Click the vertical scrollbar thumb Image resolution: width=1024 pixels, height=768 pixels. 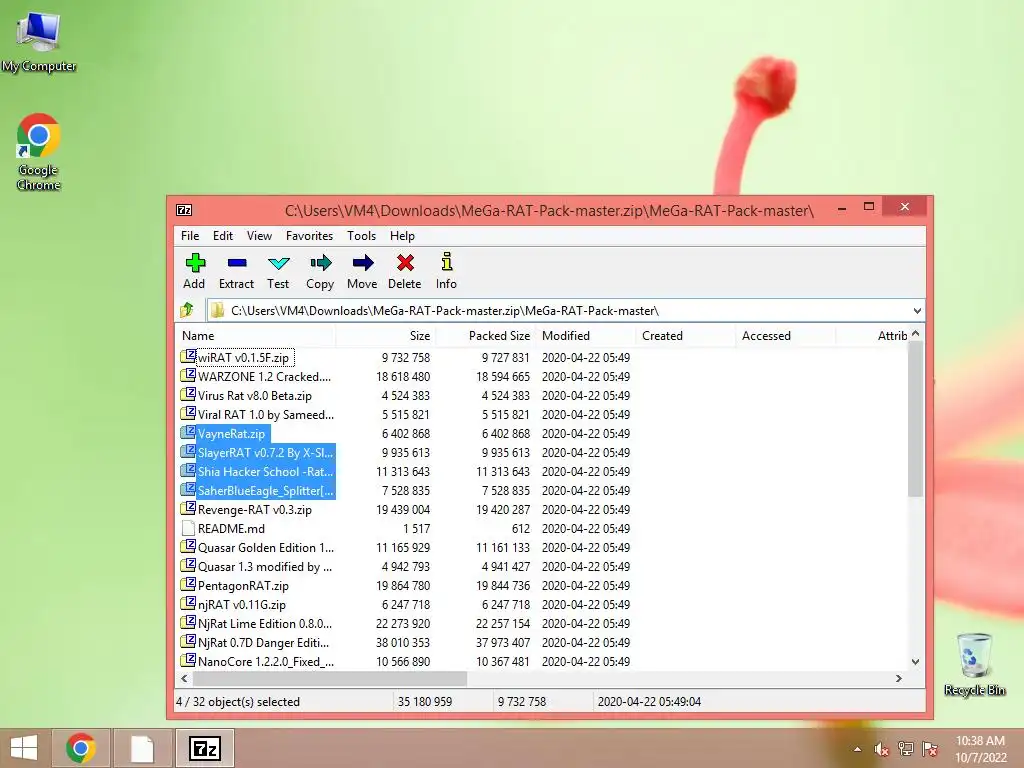pos(916,419)
